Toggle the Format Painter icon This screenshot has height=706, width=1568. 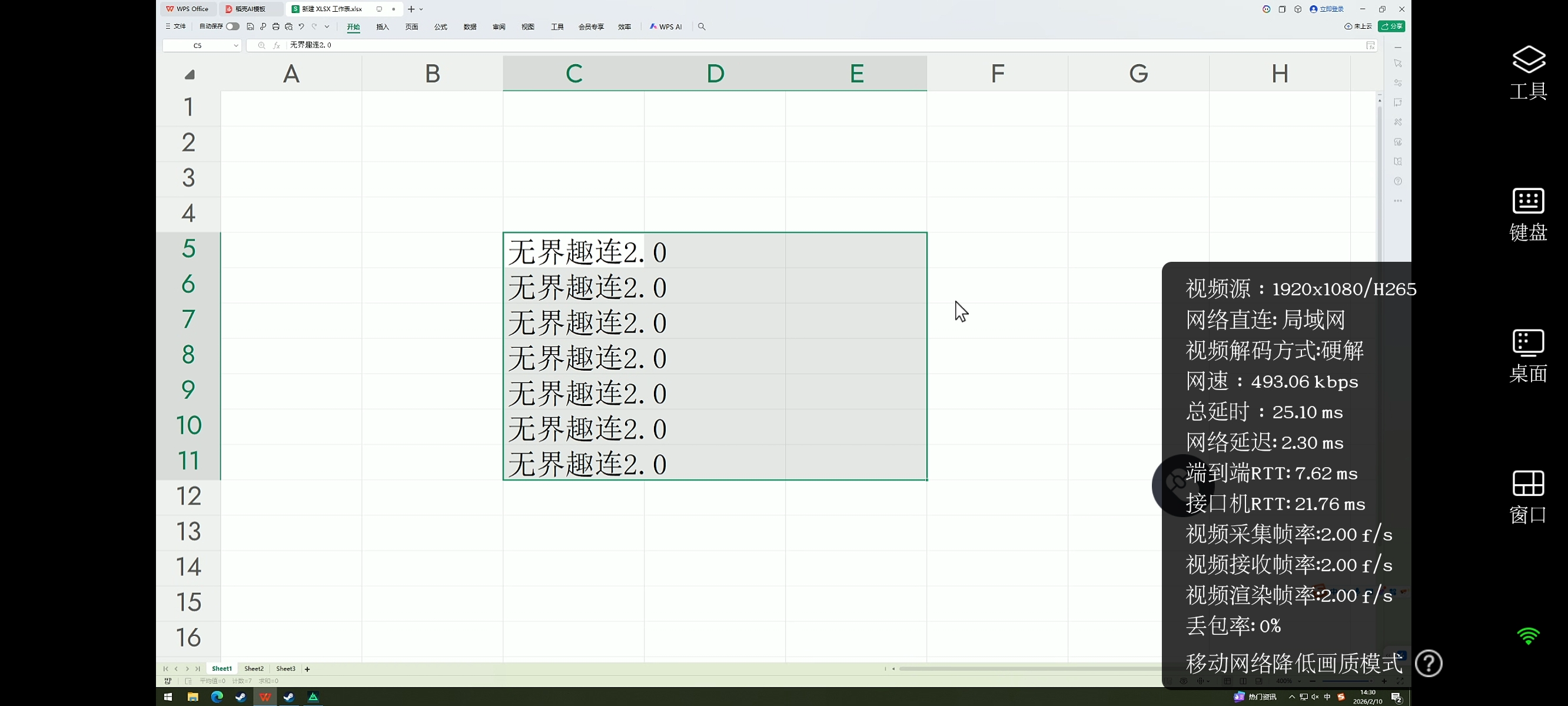point(264,26)
